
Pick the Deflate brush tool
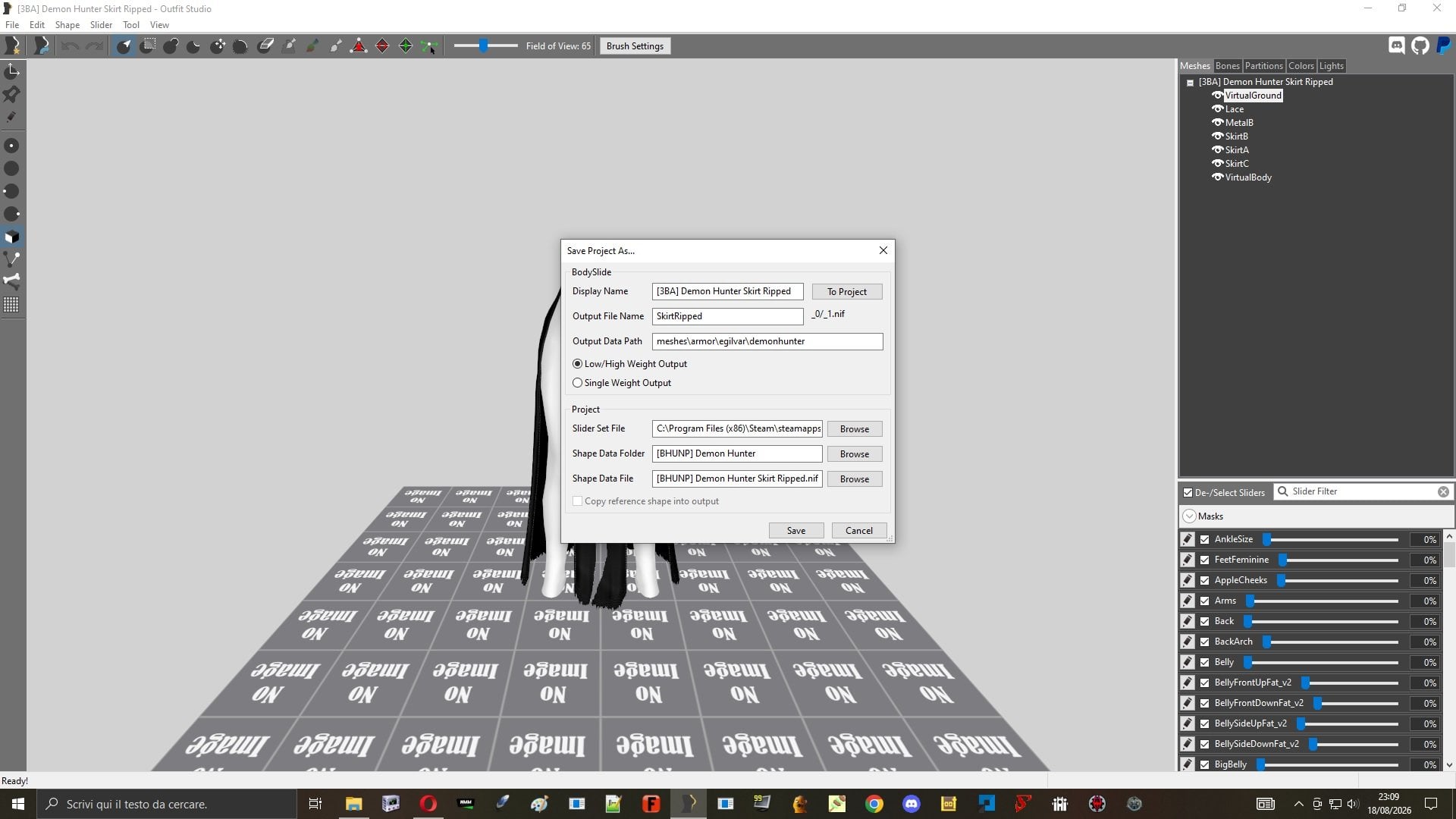(194, 46)
